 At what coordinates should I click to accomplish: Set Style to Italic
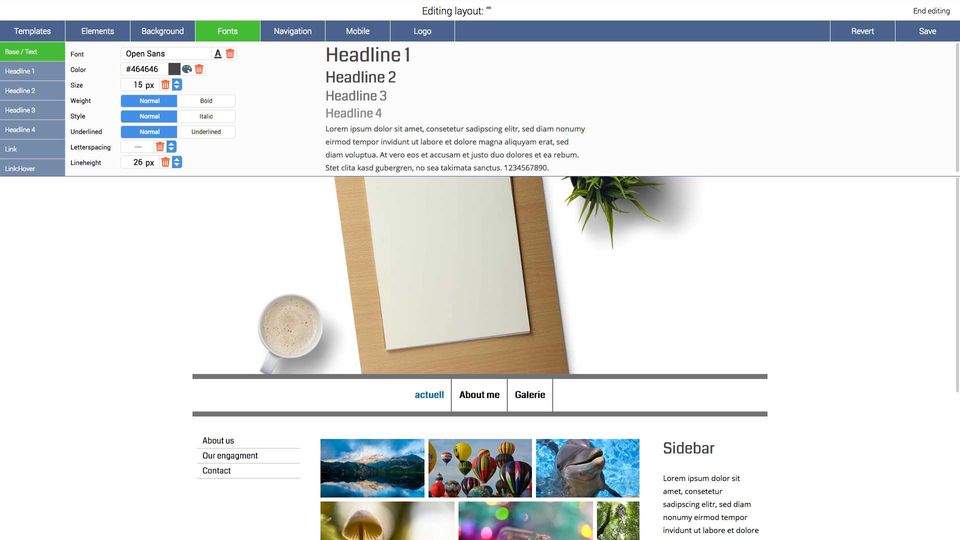[x=206, y=116]
